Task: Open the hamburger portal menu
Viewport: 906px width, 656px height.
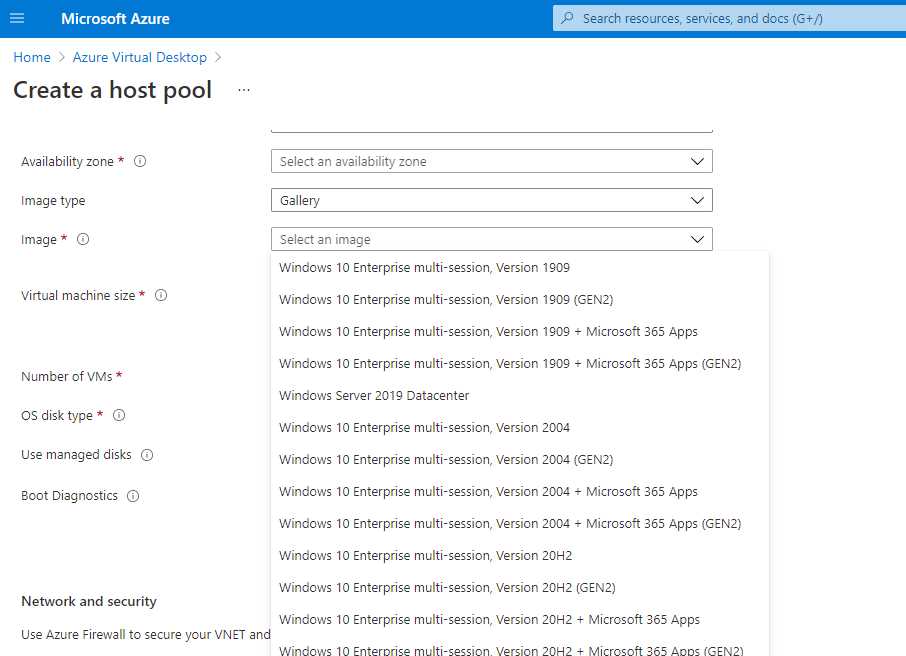Action: (17, 18)
